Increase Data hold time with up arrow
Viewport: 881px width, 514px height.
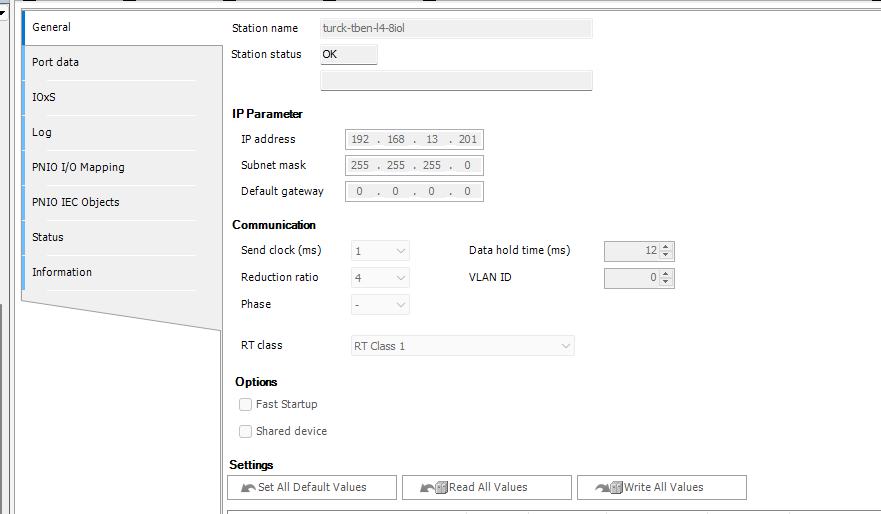coord(666,247)
